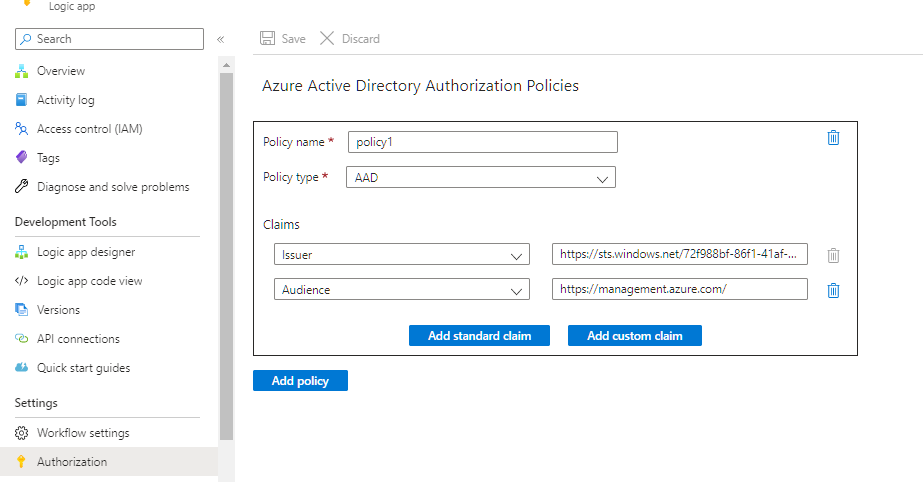Delete policy1 using the top trash icon
This screenshot has height=482, width=923.
point(833,138)
